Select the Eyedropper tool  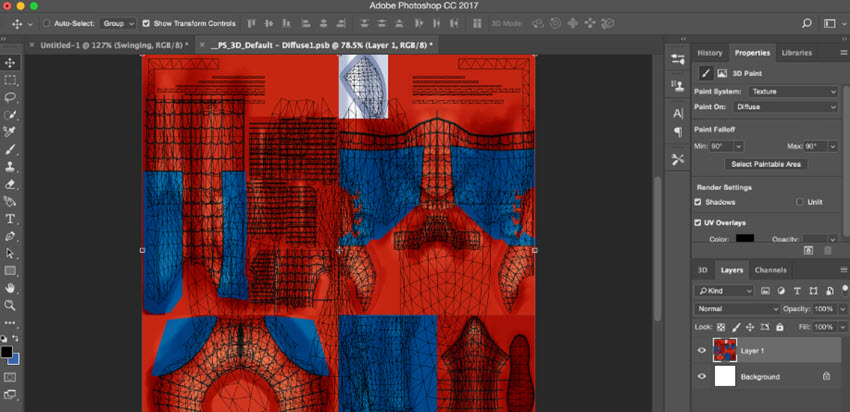(10, 132)
